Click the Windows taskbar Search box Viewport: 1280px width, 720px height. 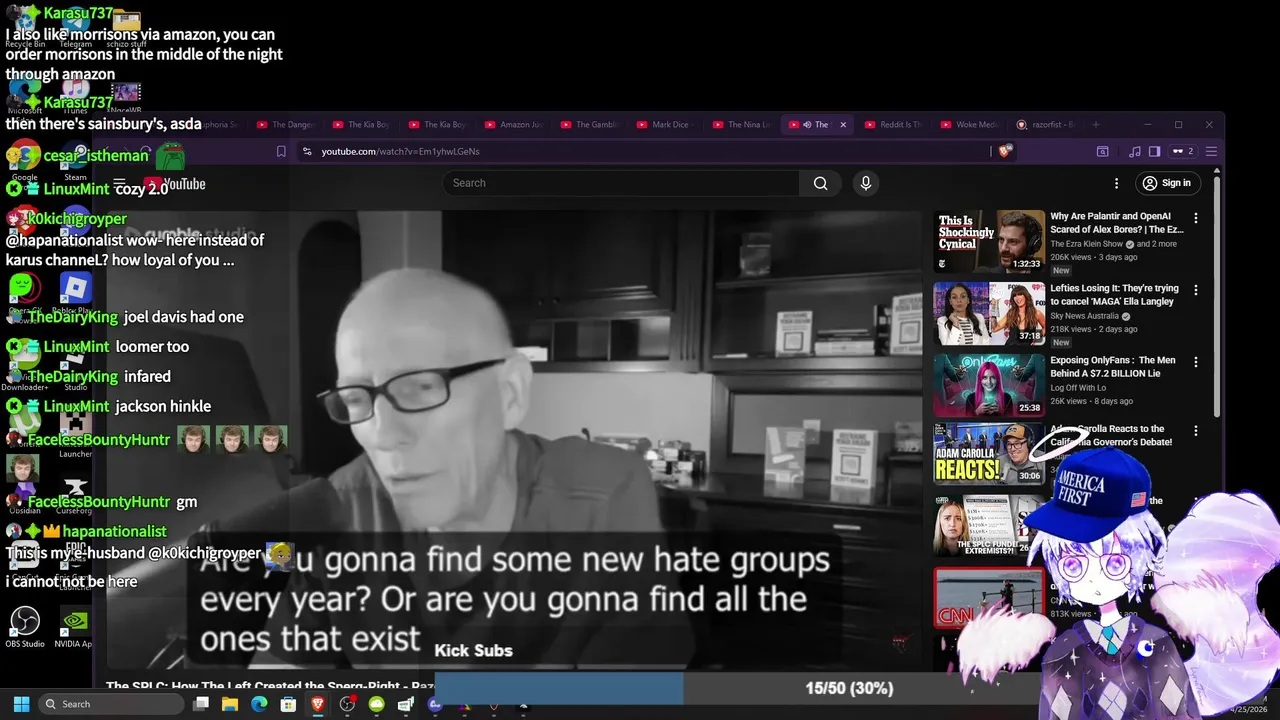(x=112, y=704)
